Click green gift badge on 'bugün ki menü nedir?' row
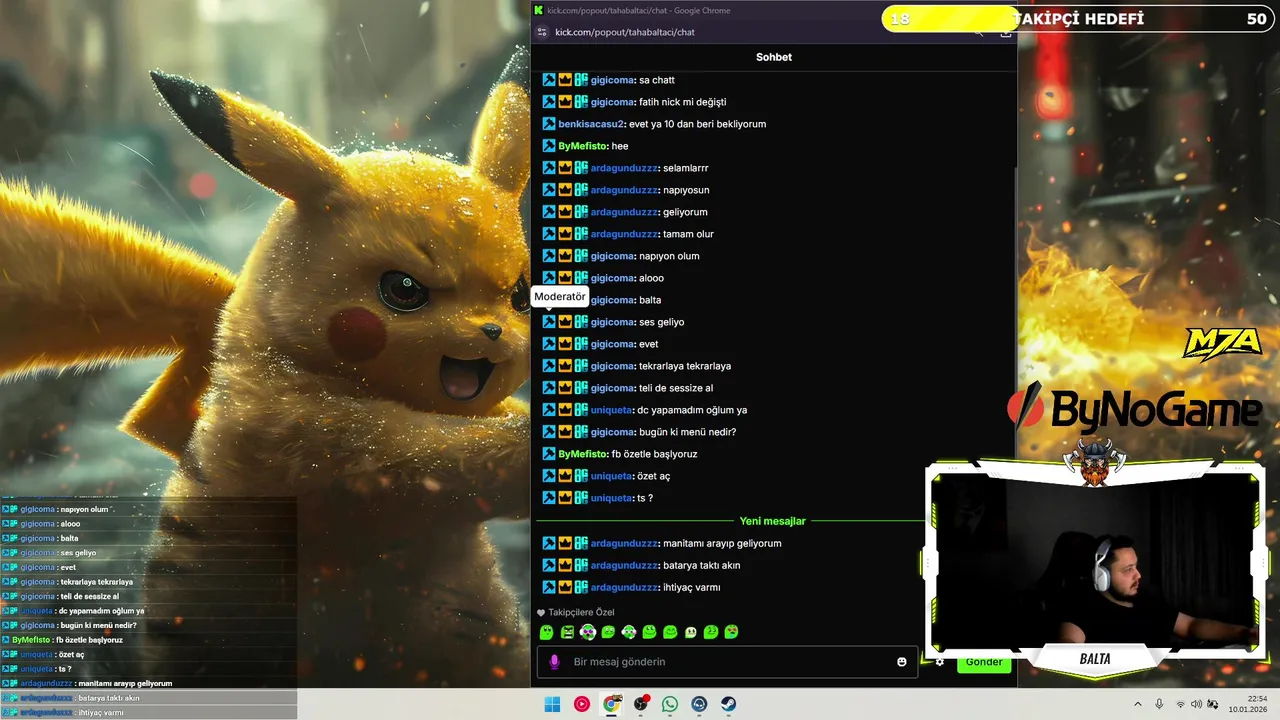Viewport: 1280px width, 720px height. click(581, 432)
